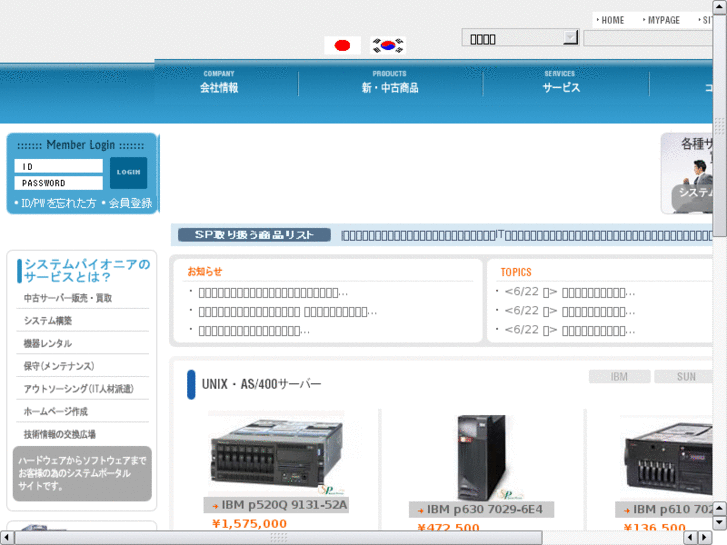Open the SERVICES サービス menu

pos(561,82)
